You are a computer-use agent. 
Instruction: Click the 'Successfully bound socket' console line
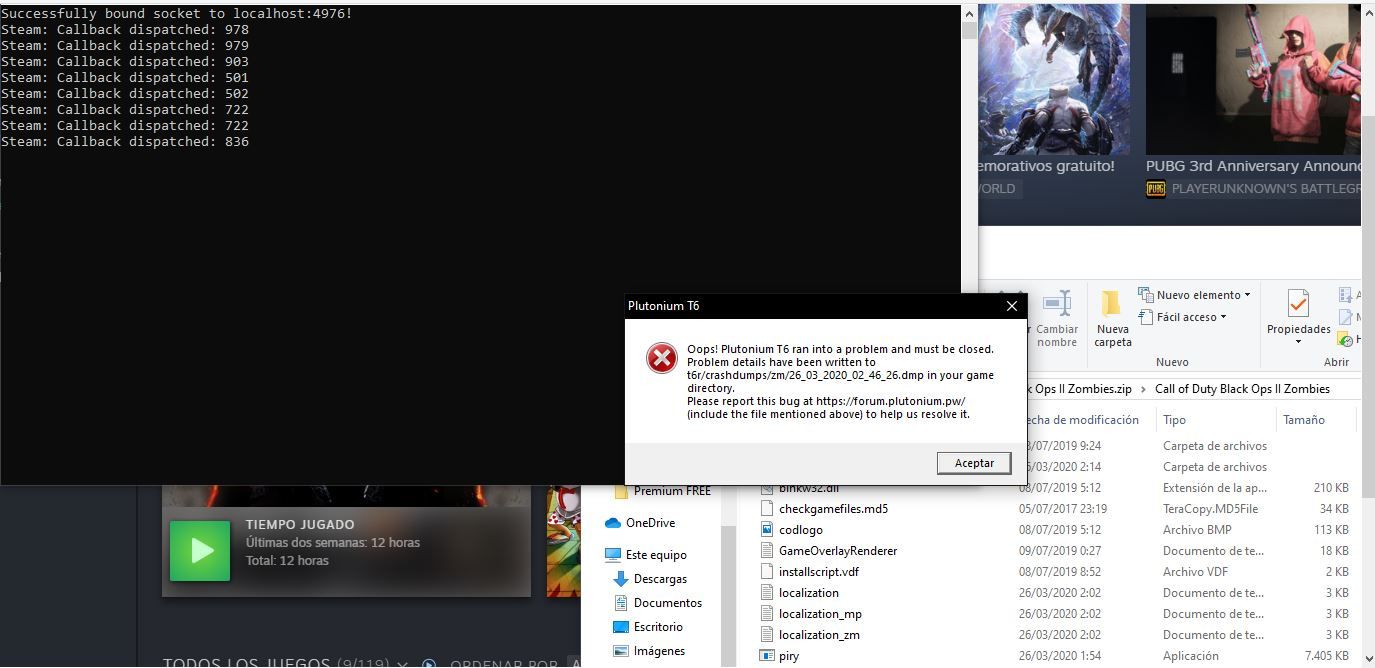click(177, 14)
